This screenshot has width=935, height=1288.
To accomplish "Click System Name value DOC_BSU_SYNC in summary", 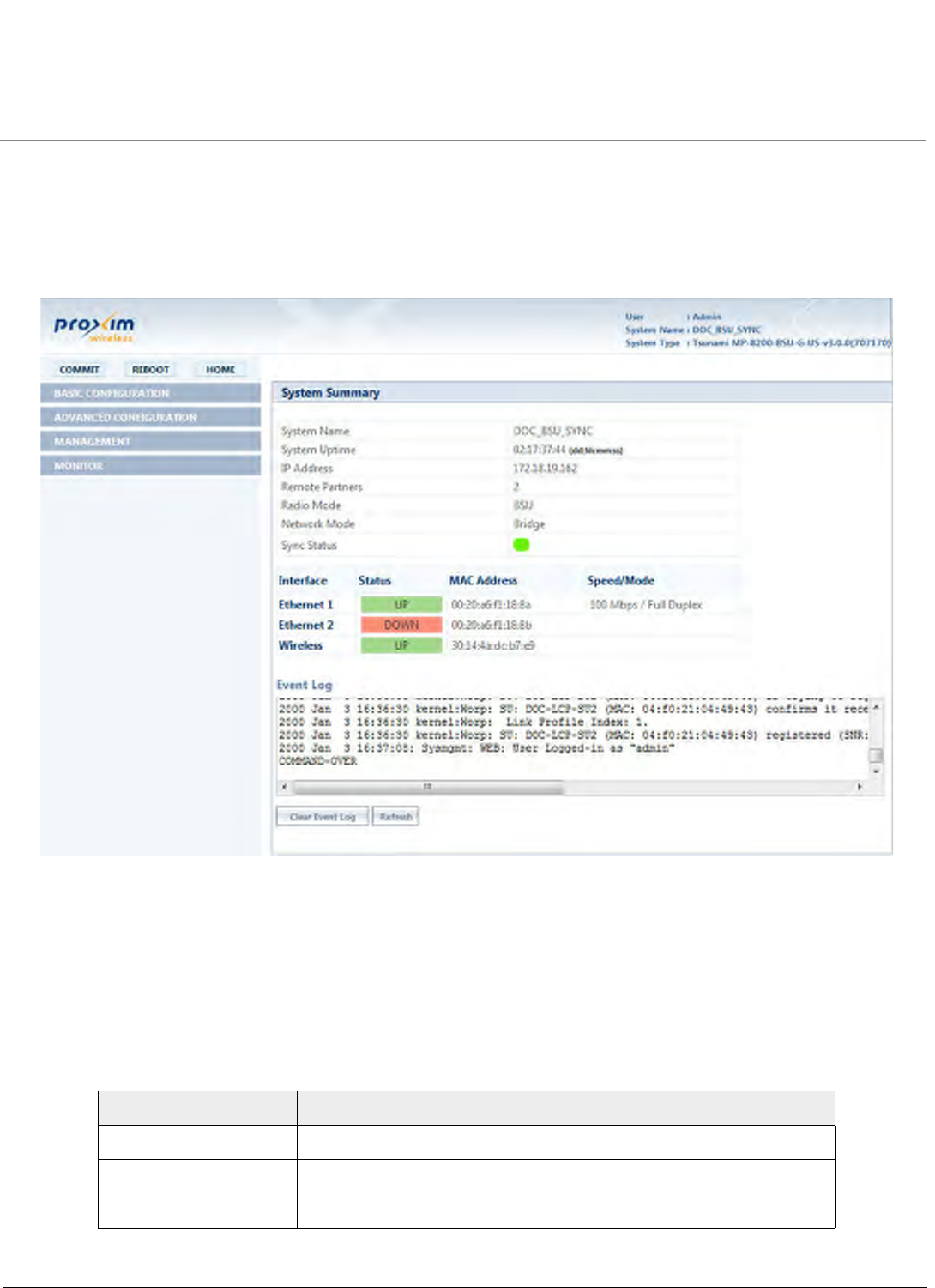I will tap(552, 432).
